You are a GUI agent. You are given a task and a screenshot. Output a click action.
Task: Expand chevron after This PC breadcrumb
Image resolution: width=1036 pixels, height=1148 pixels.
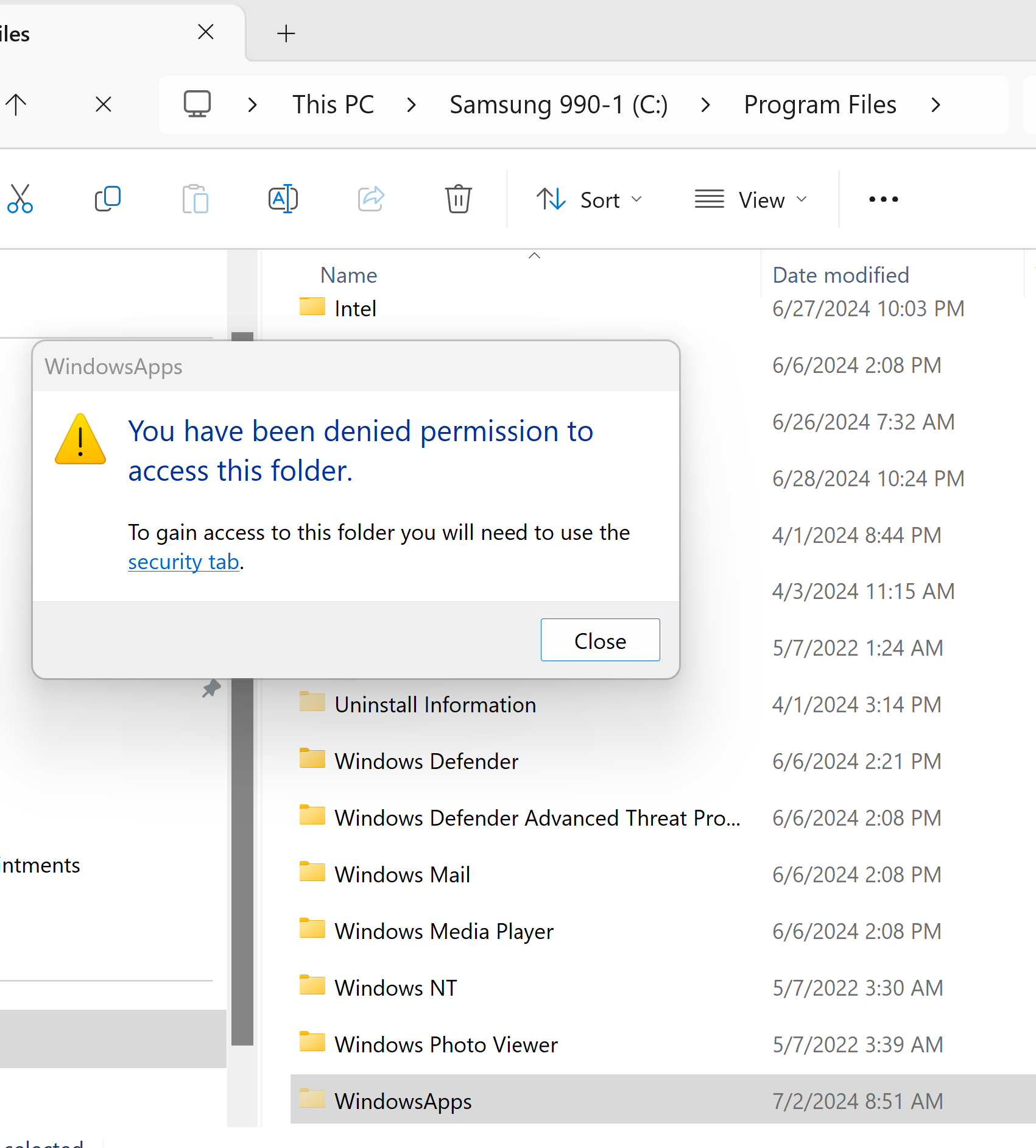pyautogui.click(x=412, y=105)
